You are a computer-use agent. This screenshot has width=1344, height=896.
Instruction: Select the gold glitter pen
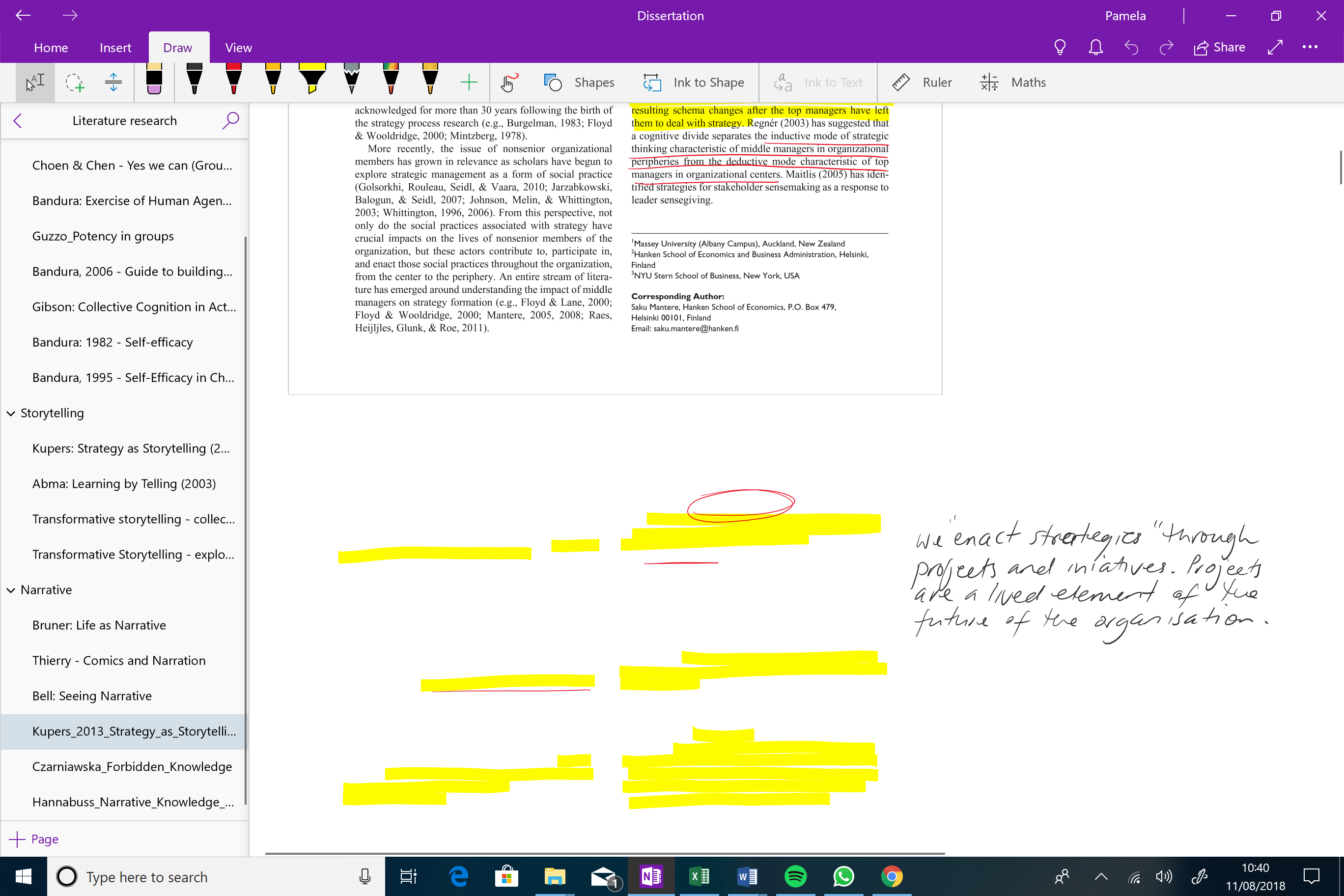430,80
